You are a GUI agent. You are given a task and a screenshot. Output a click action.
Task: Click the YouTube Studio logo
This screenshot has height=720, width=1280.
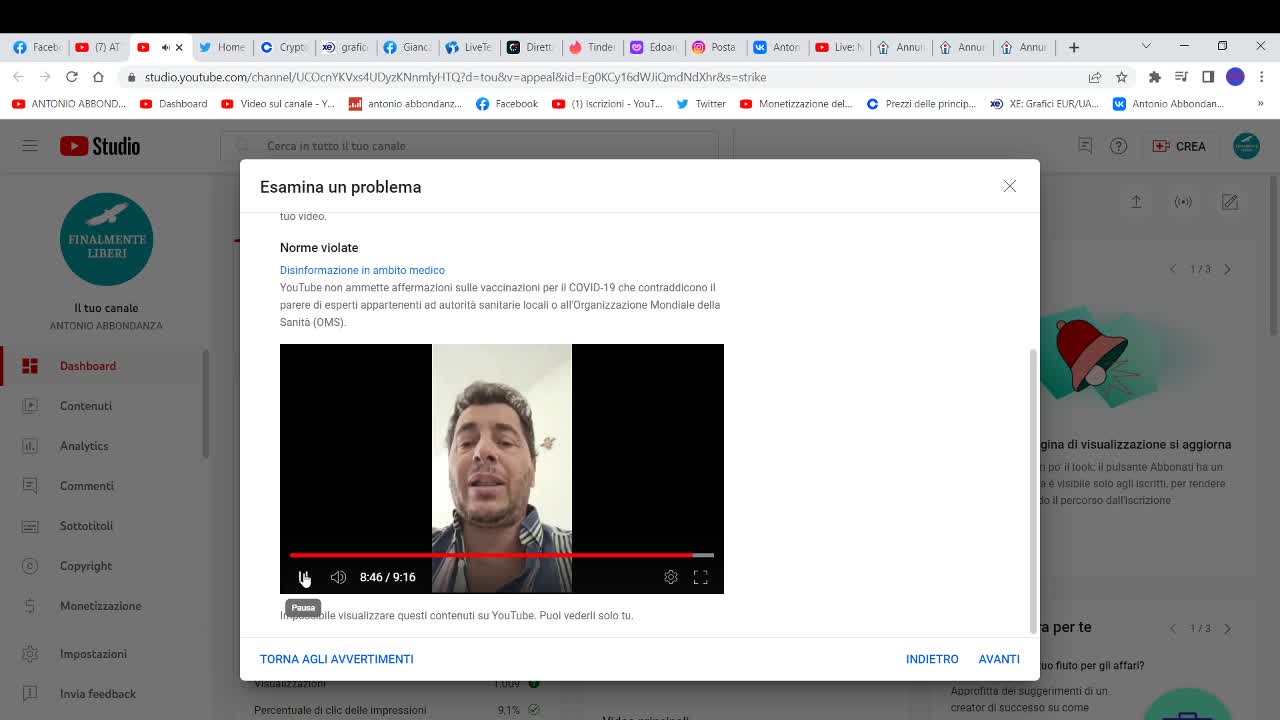pyautogui.click(x=100, y=146)
